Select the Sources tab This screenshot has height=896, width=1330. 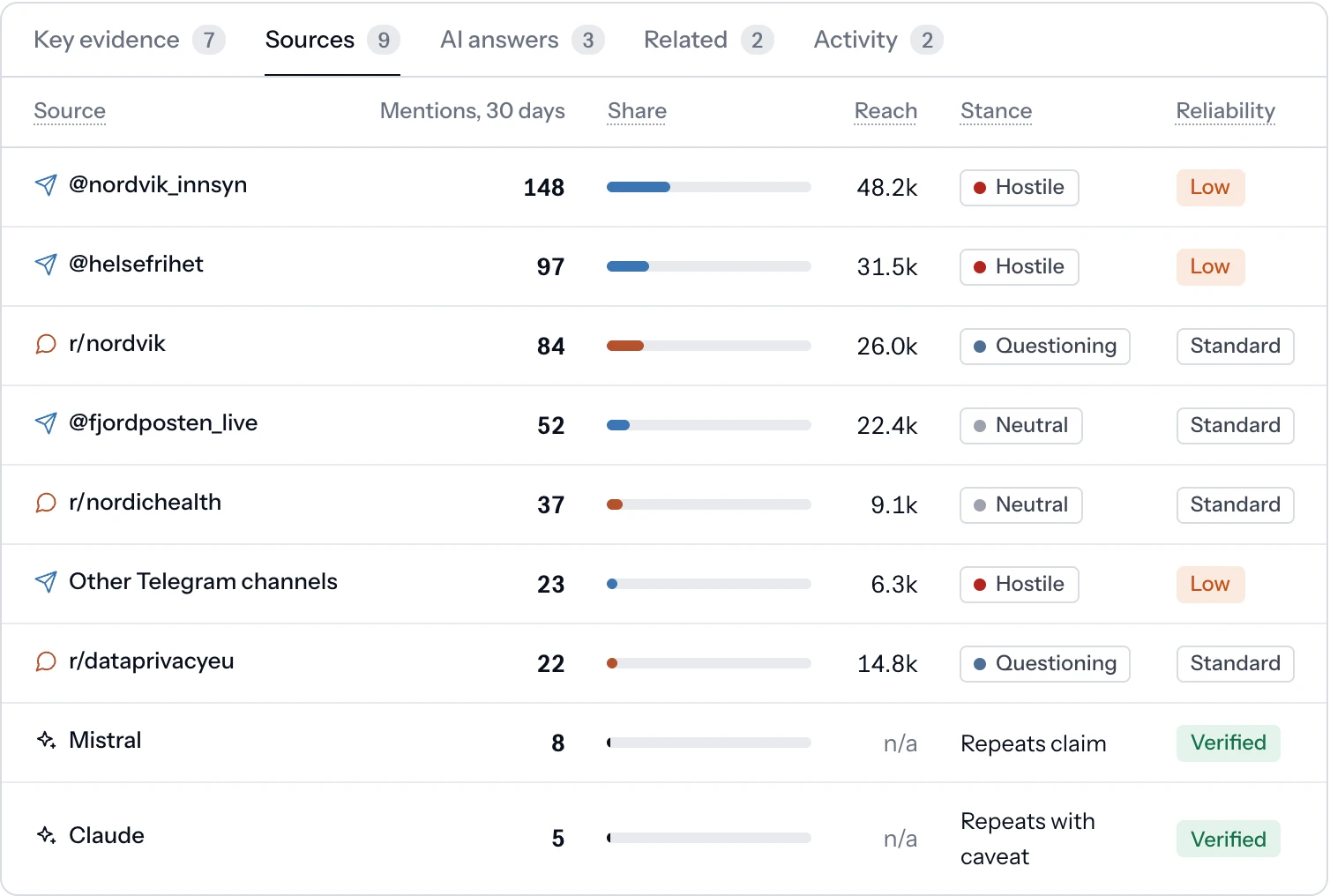click(x=332, y=40)
